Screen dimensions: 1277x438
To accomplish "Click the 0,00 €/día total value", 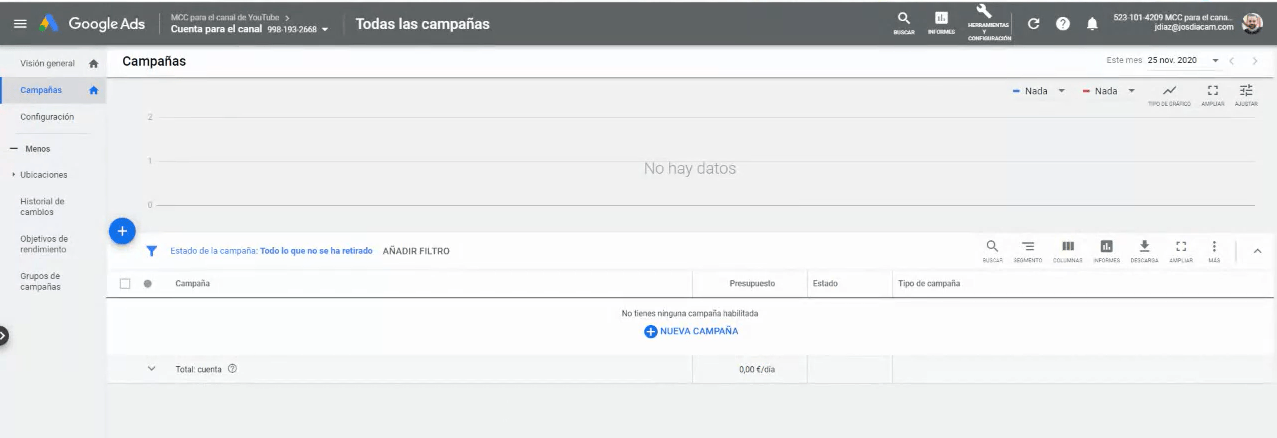I will (757, 369).
